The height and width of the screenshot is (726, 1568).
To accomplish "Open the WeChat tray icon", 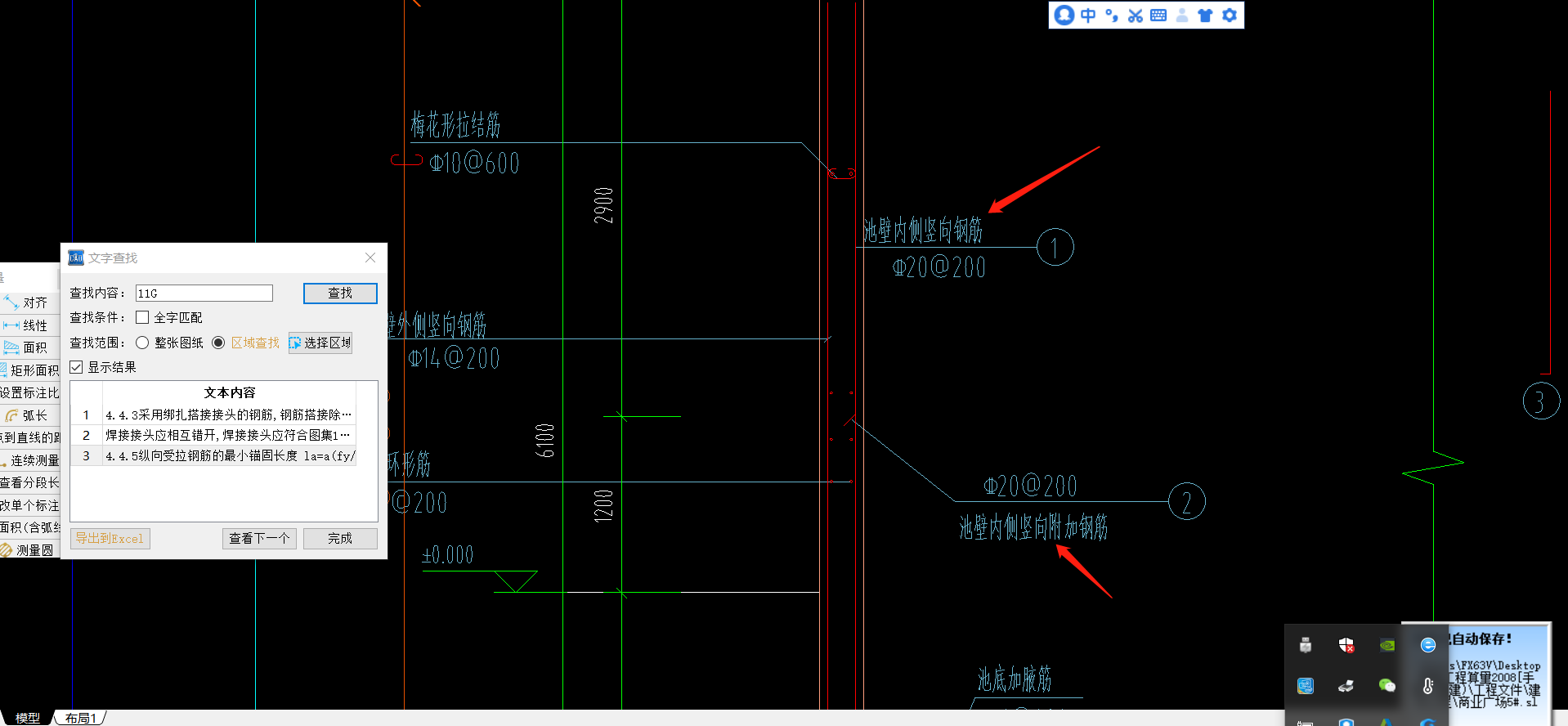I will point(1387,686).
